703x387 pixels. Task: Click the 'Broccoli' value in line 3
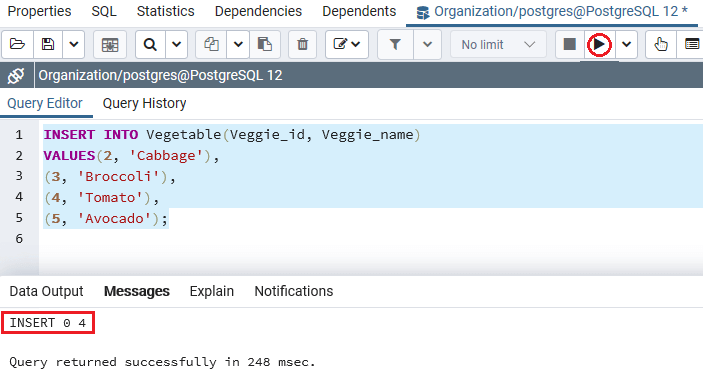118,177
